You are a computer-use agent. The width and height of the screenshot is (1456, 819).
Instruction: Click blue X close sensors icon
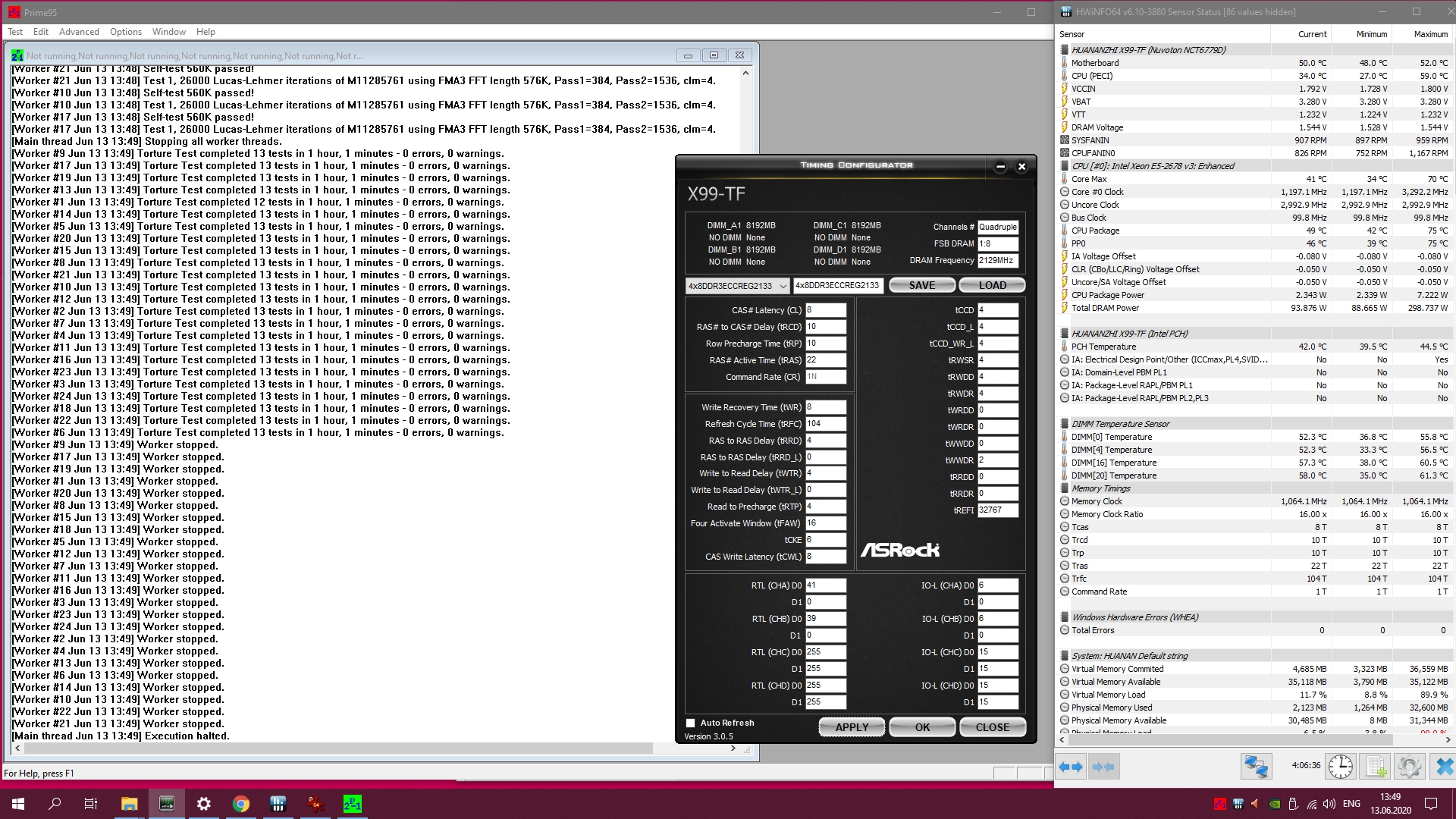pyautogui.click(x=1444, y=767)
